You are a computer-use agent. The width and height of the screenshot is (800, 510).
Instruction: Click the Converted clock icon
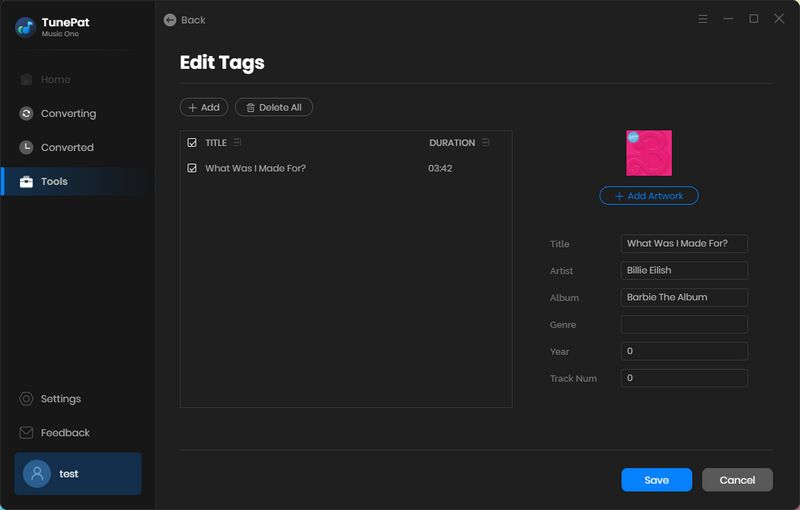point(26,147)
